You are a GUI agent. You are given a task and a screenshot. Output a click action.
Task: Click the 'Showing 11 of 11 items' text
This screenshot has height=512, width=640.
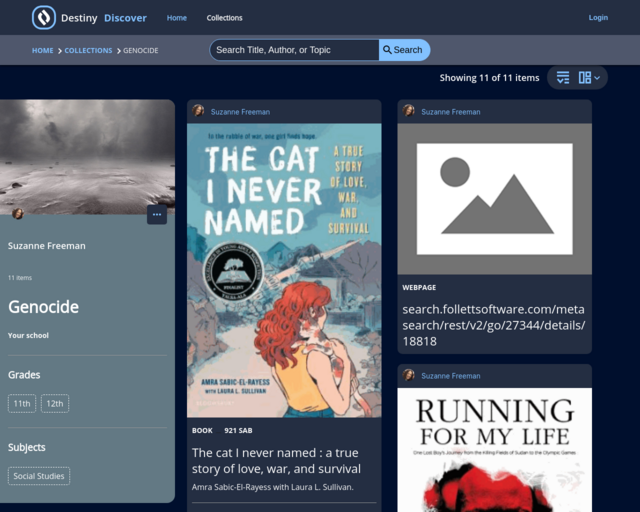[489, 78]
